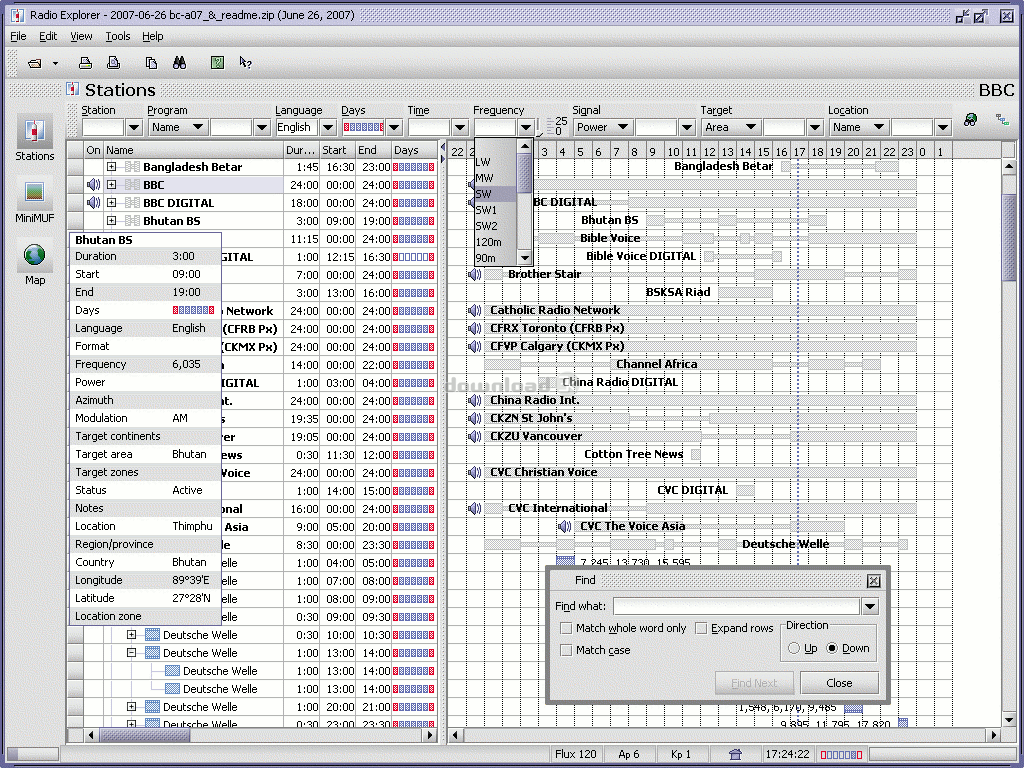Screen dimensions: 1024x768
Task: Choose SW in the Frequency dropdown list
Action: click(x=496, y=194)
